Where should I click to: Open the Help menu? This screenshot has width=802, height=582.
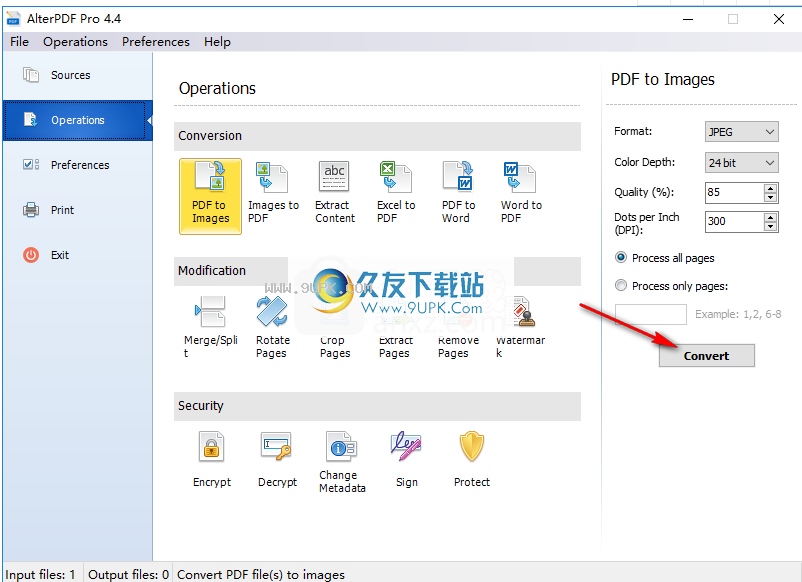[x=217, y=42]
